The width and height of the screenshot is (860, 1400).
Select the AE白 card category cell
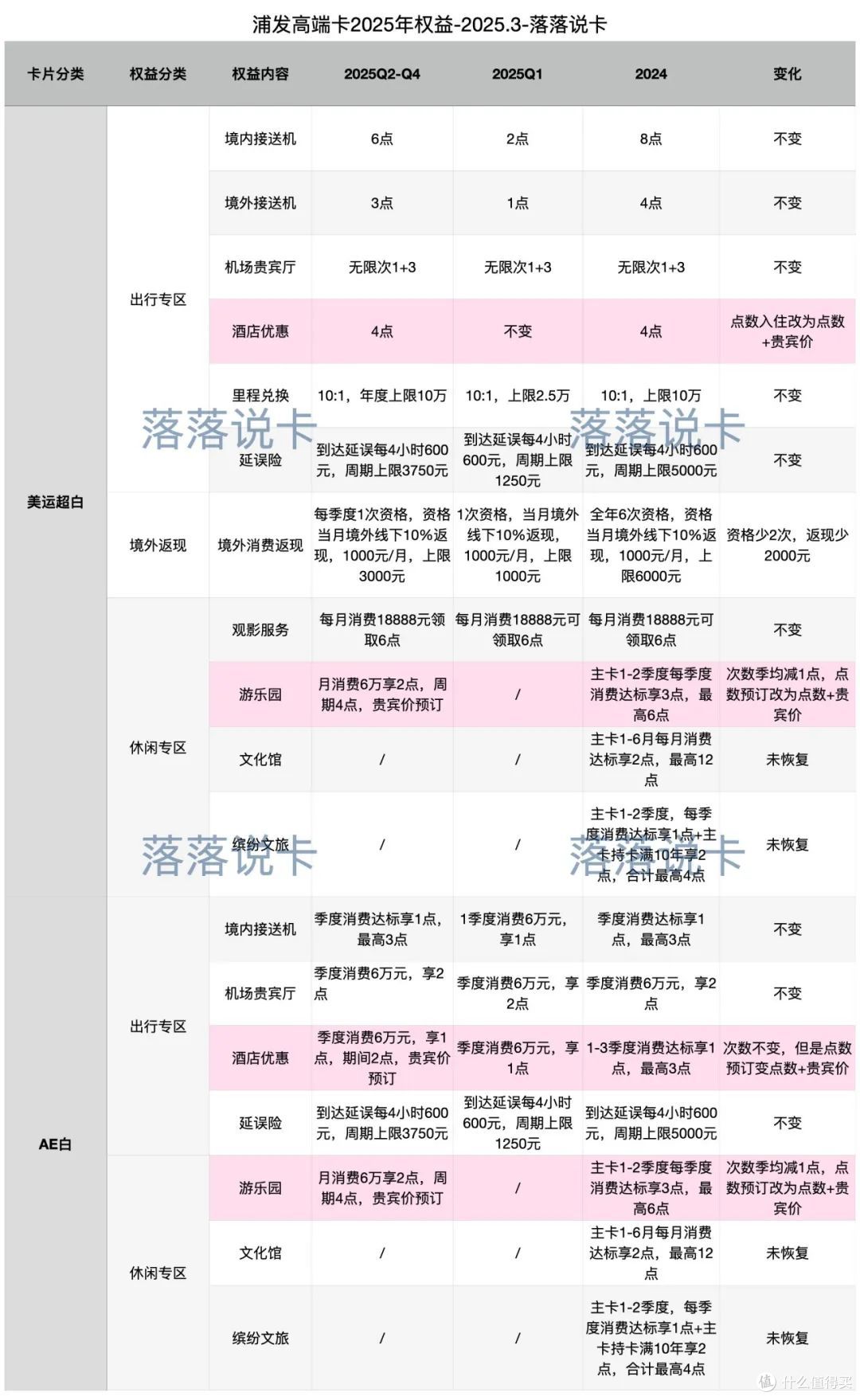(x=55, y=1144)
